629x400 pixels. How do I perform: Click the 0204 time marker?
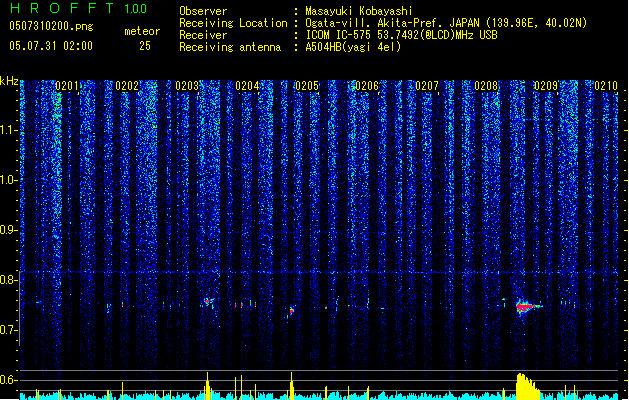point(247,86)
